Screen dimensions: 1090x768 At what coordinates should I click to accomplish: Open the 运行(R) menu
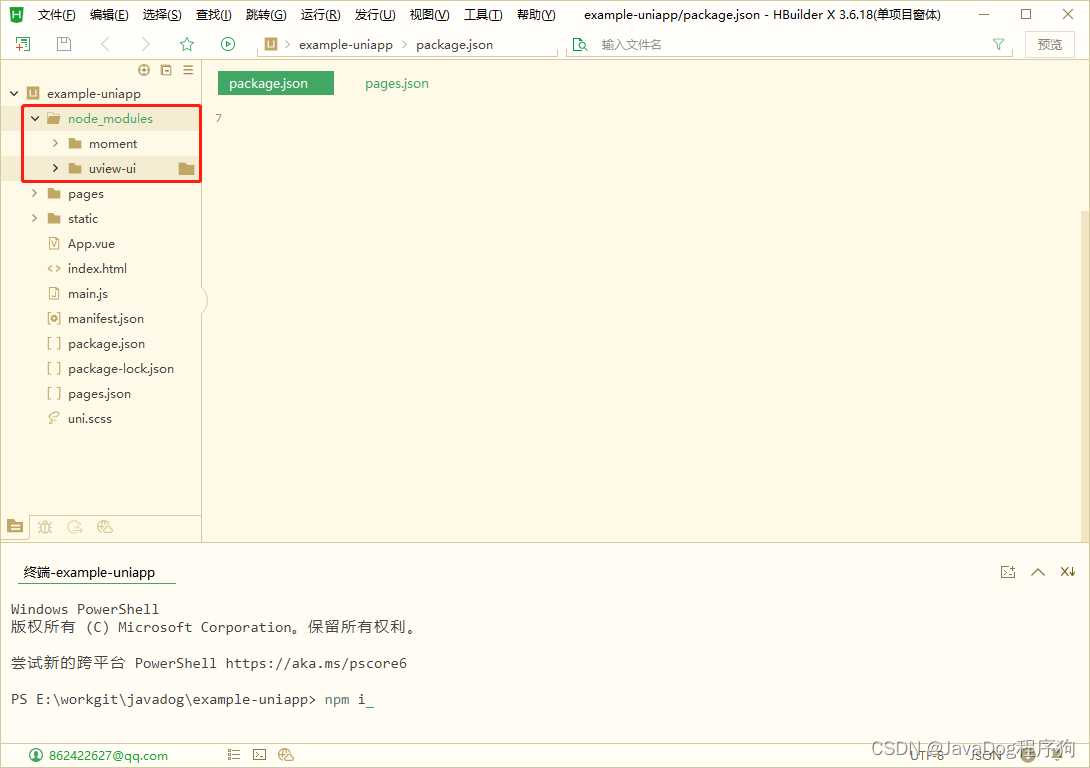(320, 14)
